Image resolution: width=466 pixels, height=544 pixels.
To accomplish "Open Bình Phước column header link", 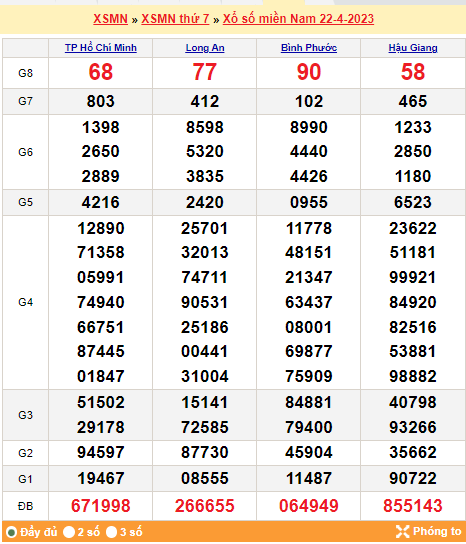I will (309, 48).
